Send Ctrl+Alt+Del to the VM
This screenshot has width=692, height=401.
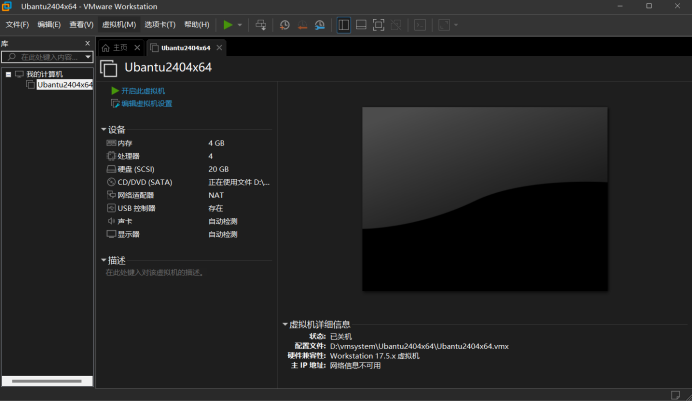tap(261, 25)
